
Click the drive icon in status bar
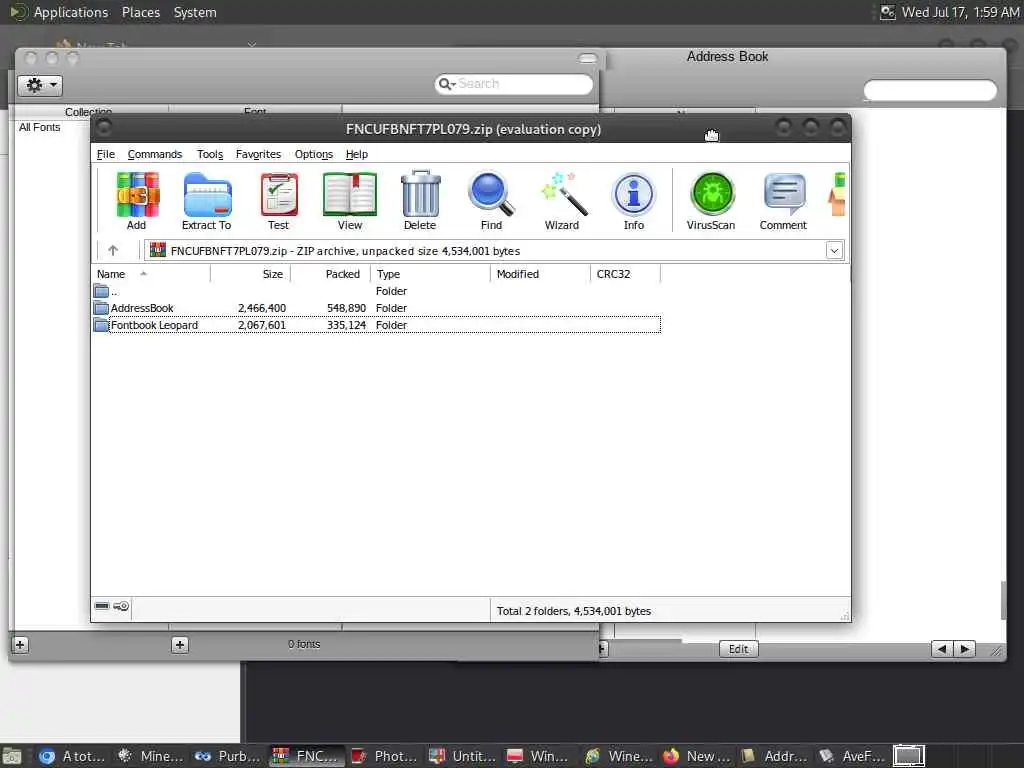pyautogui.click(x=102, y=606)
